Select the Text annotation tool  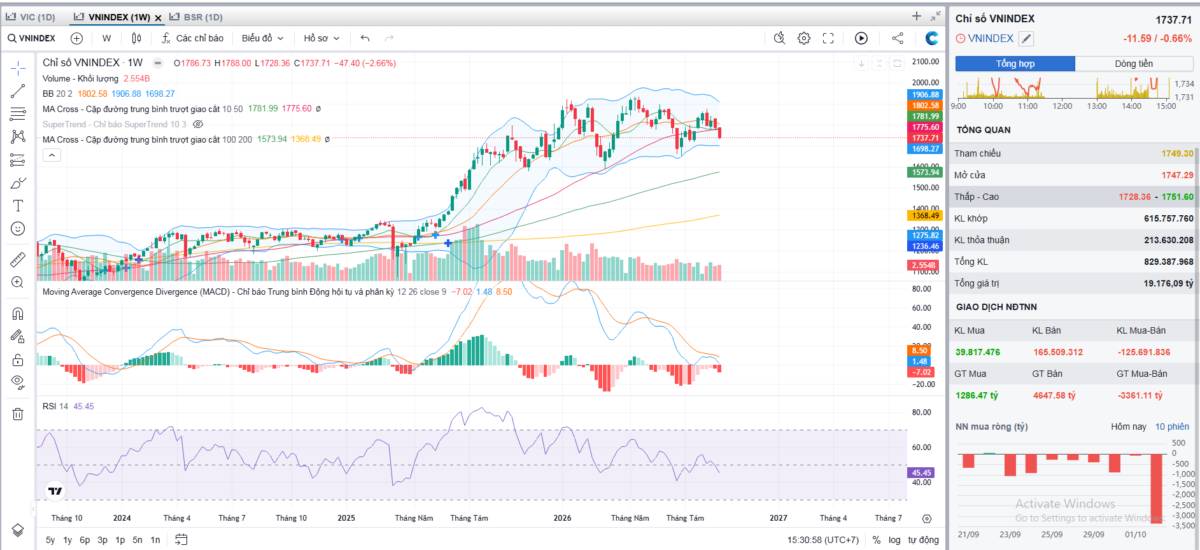click(18, 205)
